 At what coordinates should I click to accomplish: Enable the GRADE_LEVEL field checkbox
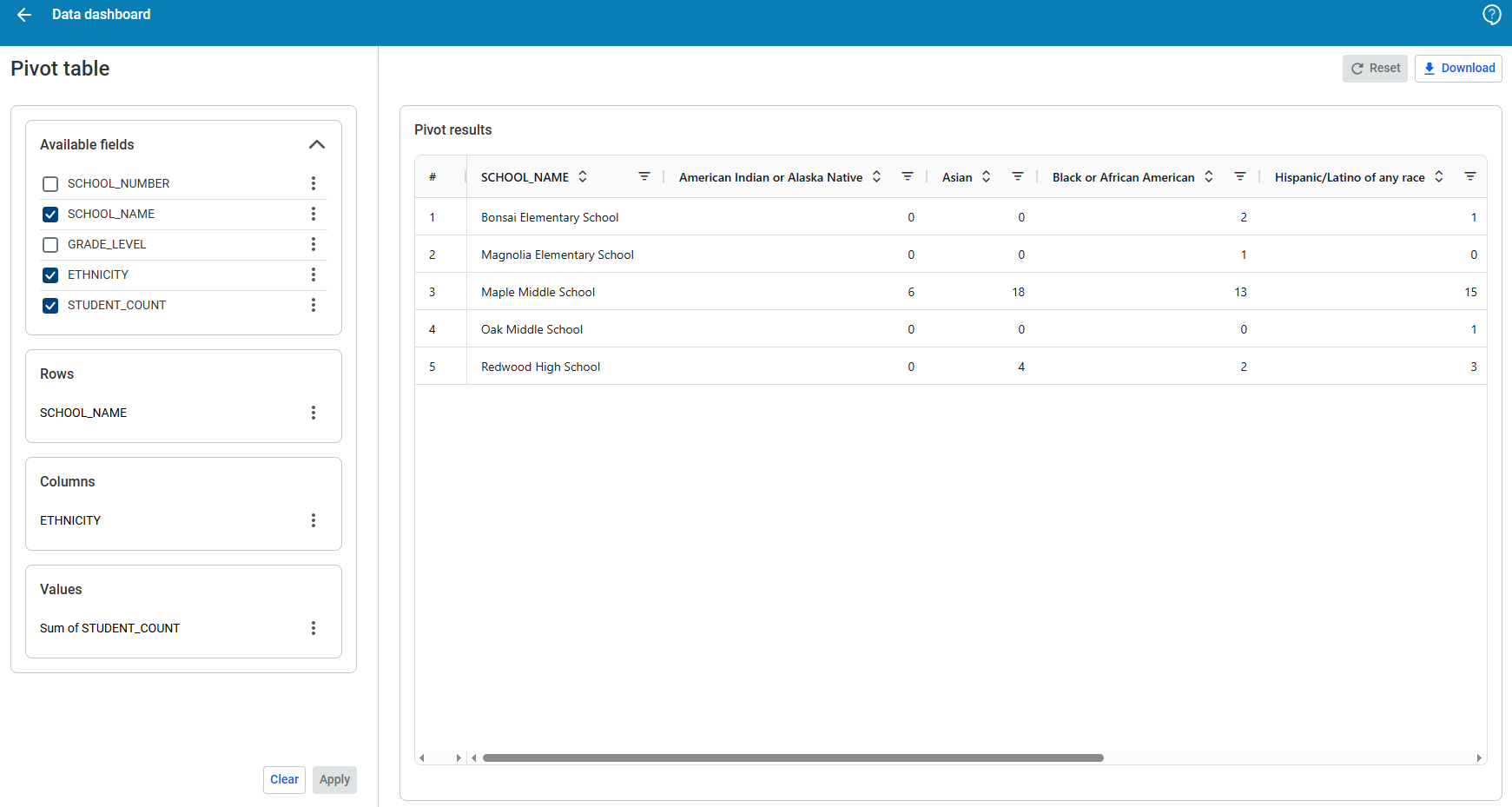click(x=50, y=245)
